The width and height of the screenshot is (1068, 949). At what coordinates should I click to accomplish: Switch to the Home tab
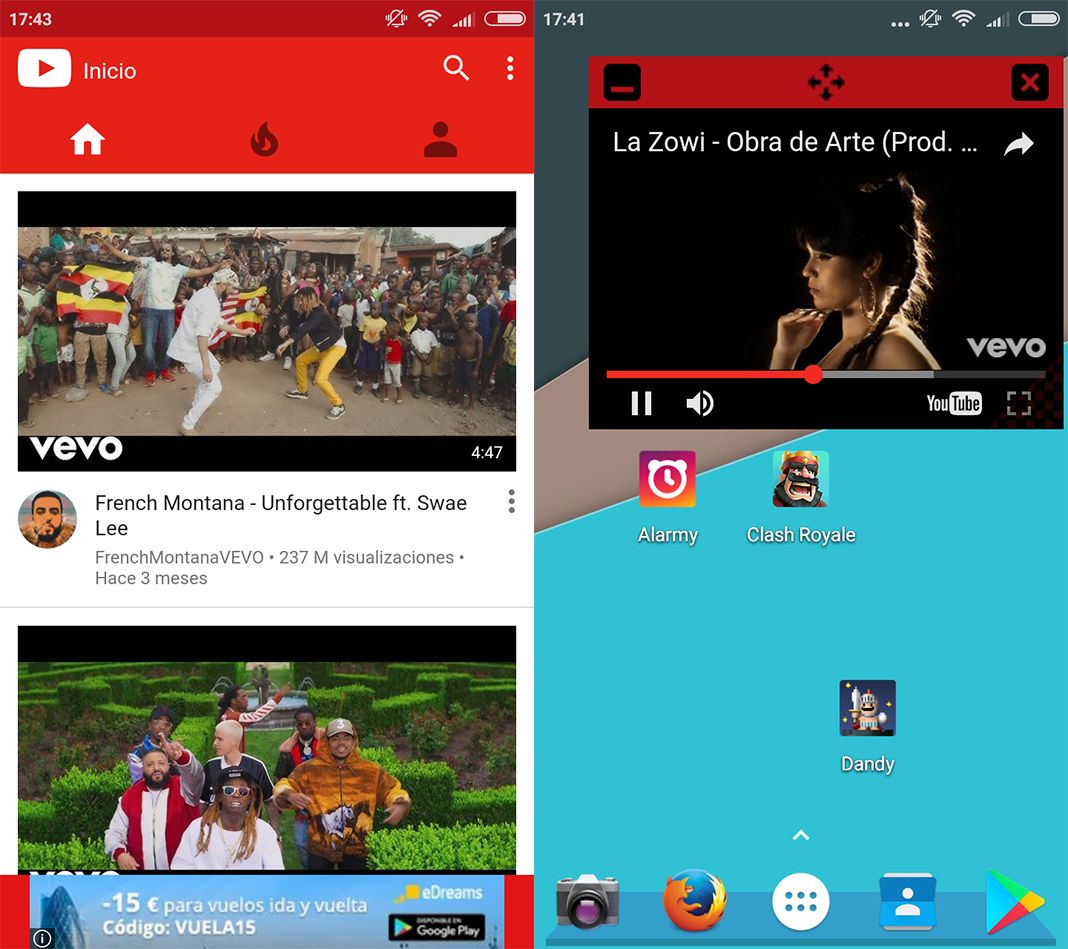[x=88, y=141]
